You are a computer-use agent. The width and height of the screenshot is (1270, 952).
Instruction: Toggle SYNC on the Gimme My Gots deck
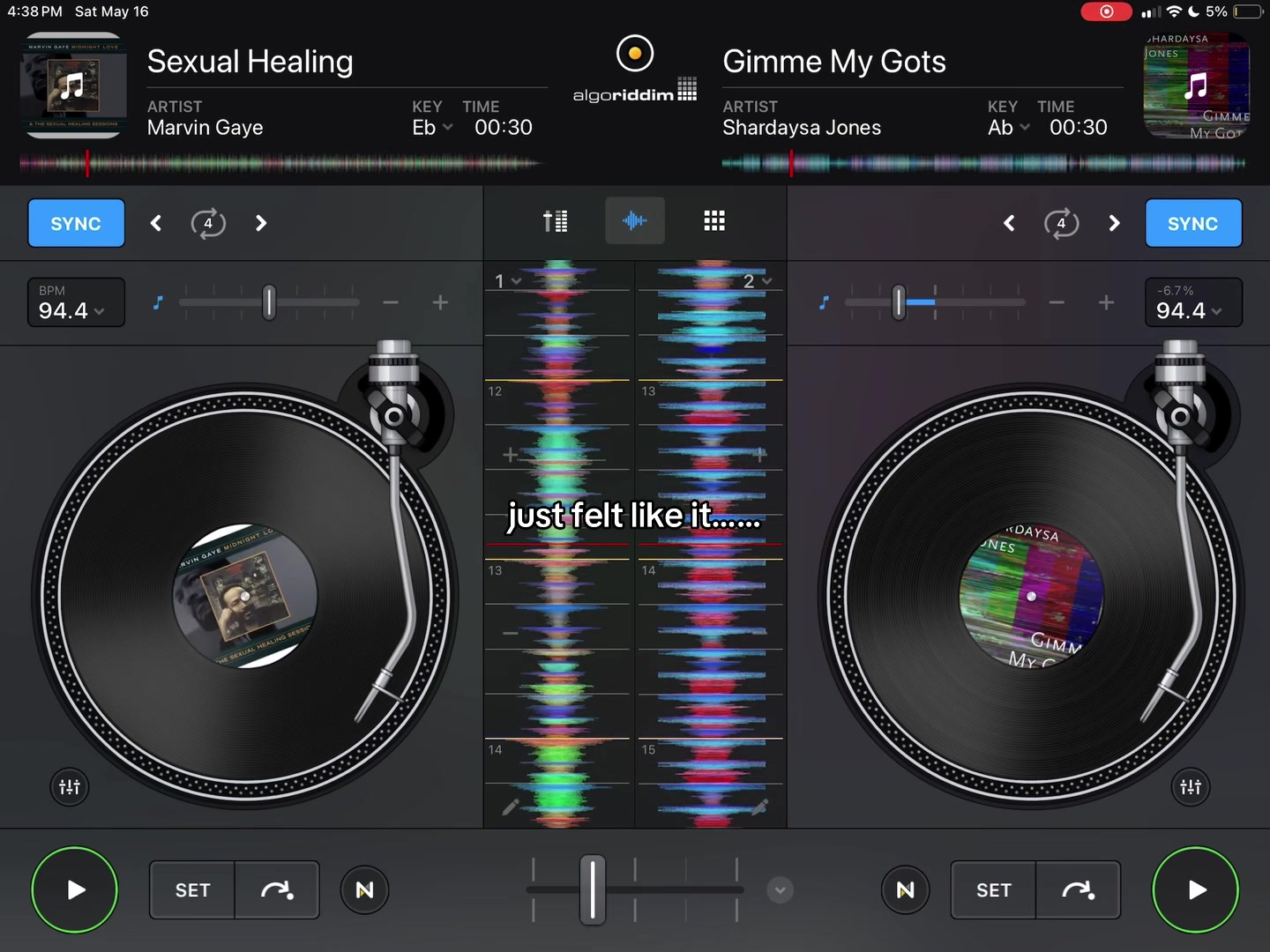1193,223
